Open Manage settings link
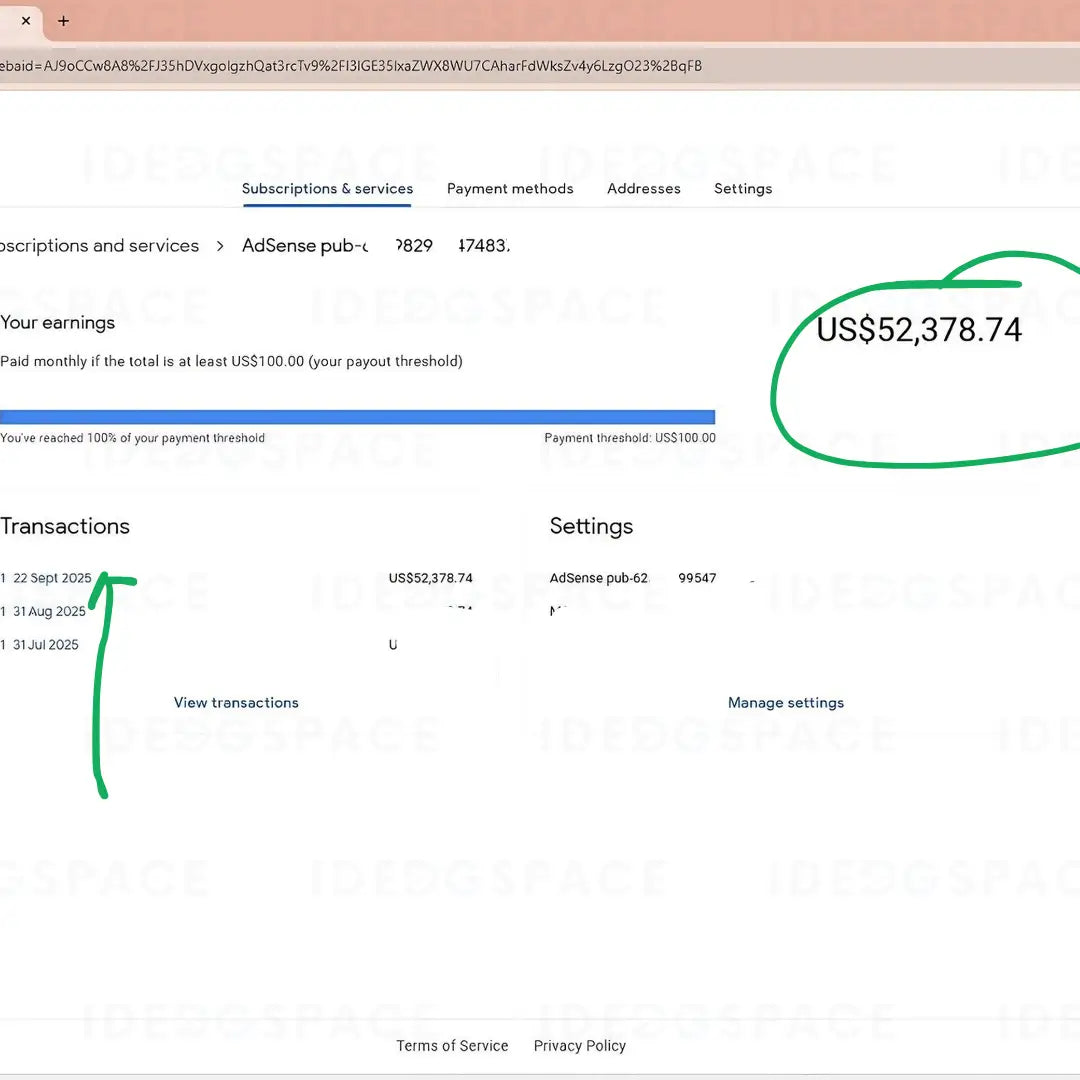Viewport: 1080px width, 1080px height. click(785, 703)
